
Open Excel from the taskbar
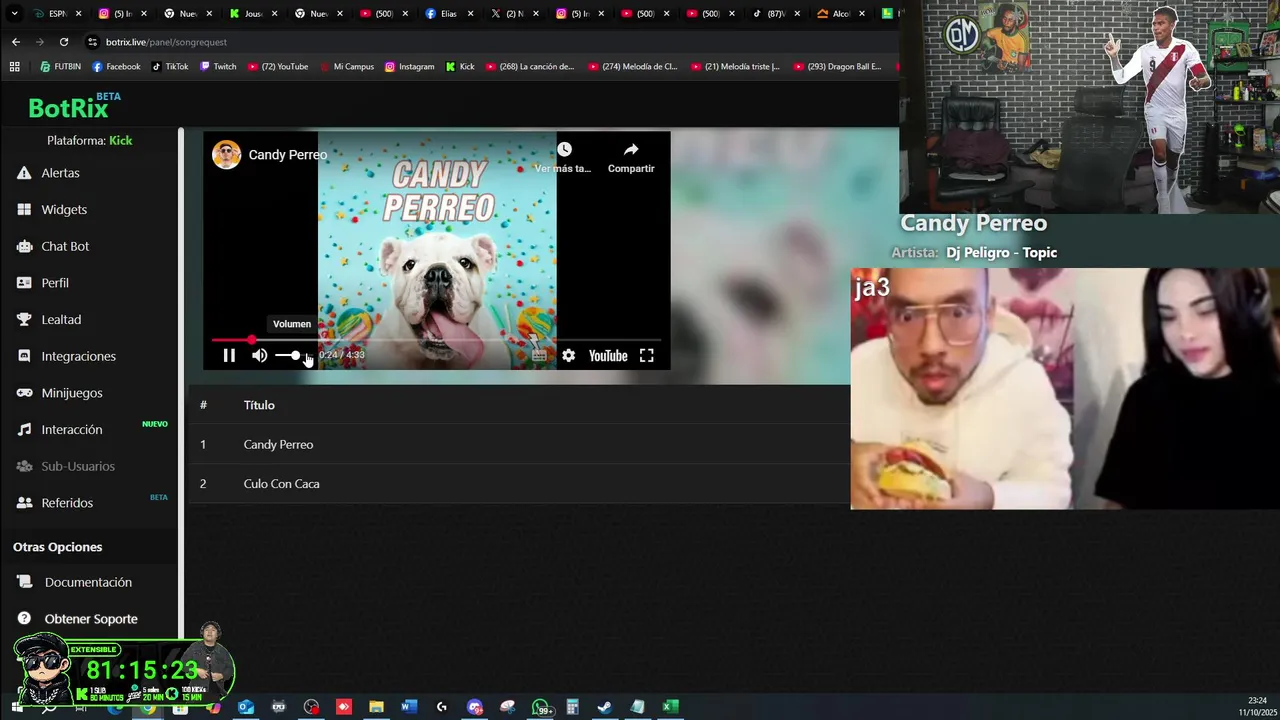click(670, 707)
